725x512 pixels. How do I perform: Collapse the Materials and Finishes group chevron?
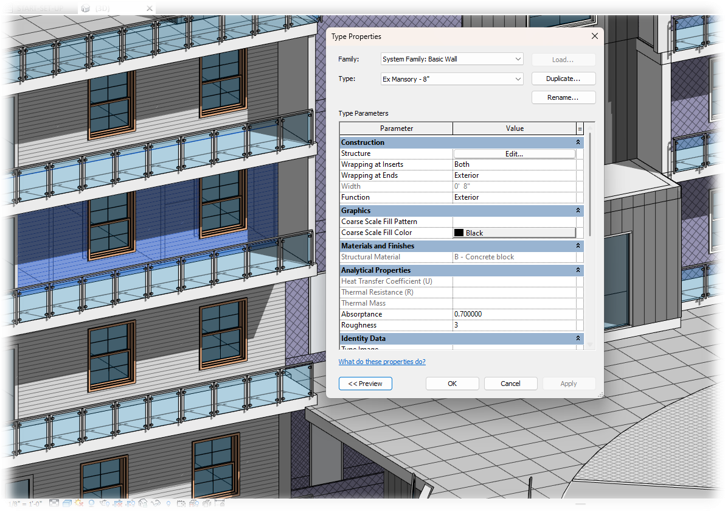[578, 246]
